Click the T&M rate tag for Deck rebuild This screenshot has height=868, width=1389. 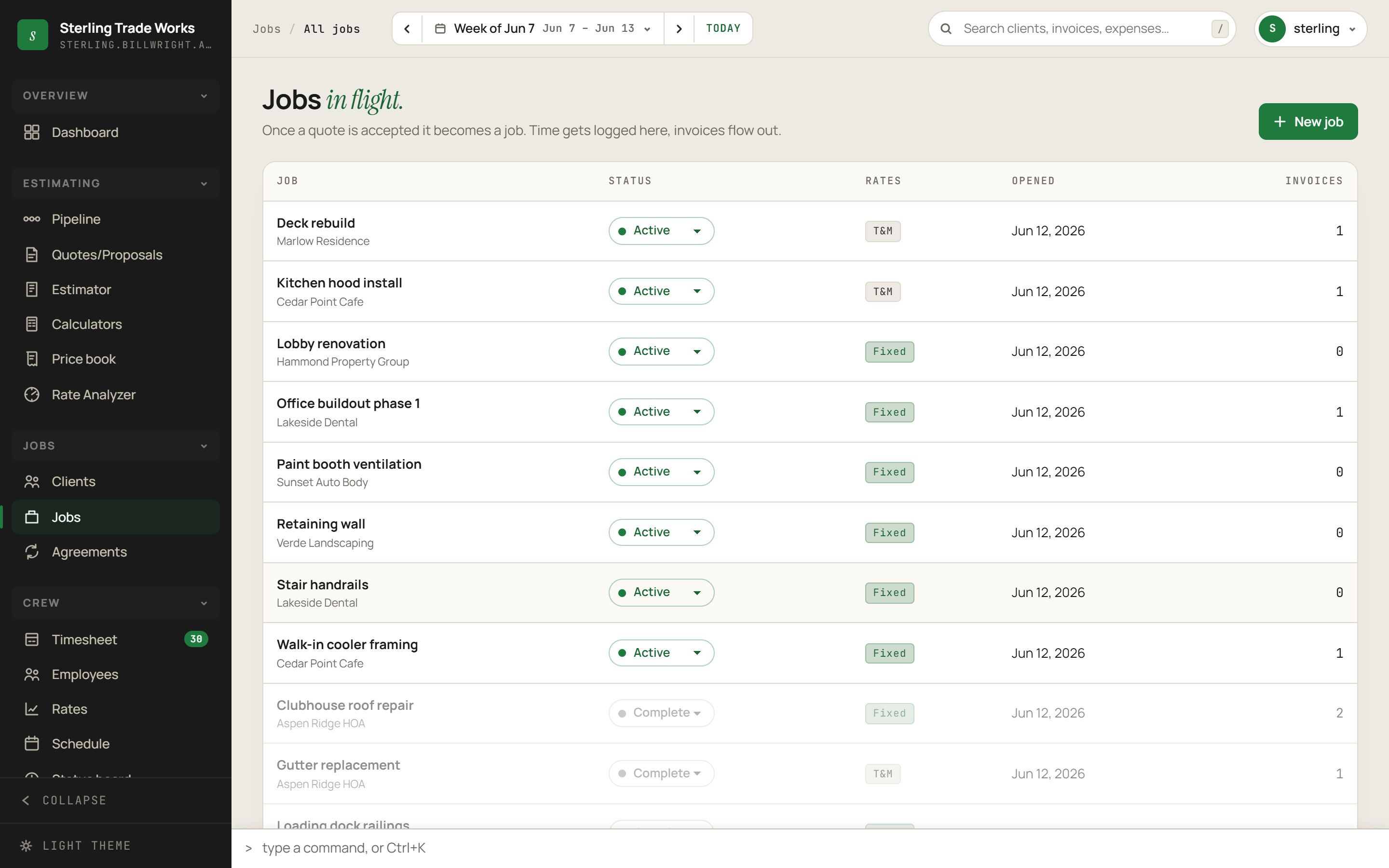(x=883, y=231)
